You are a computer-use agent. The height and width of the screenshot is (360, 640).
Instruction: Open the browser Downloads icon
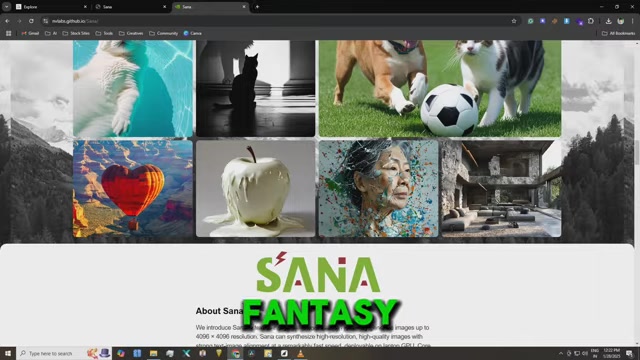[x=608, y=21]
